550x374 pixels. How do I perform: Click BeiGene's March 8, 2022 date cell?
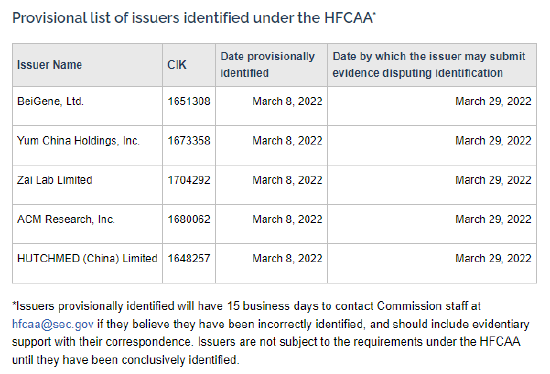(x=271, y=106)
